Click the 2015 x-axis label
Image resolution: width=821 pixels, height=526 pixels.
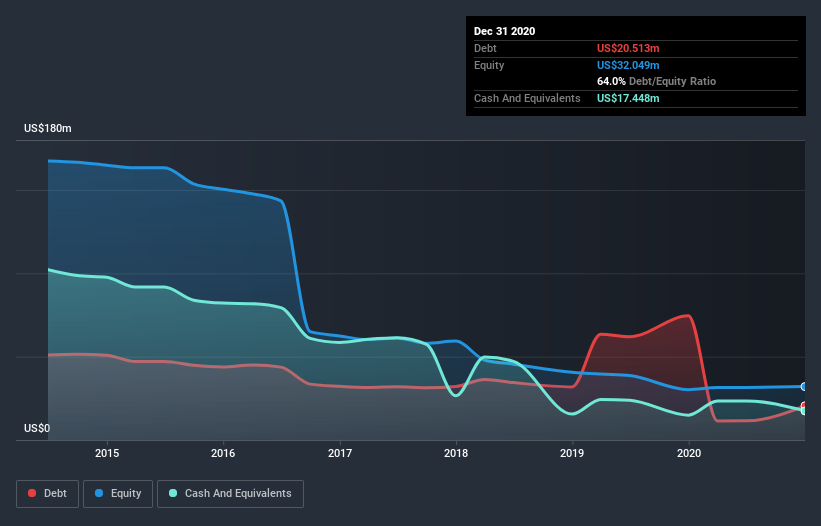coord(107,453)
